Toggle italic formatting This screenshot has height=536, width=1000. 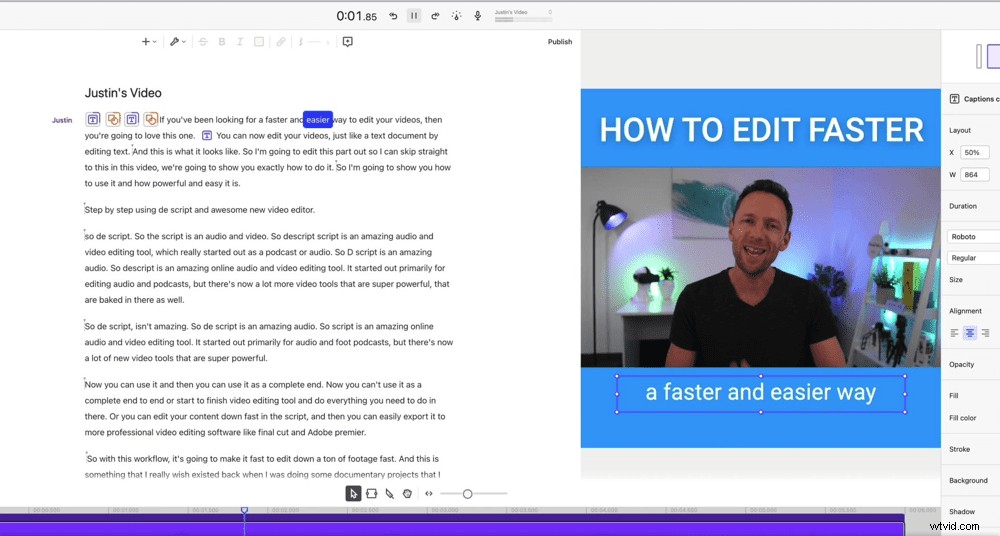[x=240, y=41]
